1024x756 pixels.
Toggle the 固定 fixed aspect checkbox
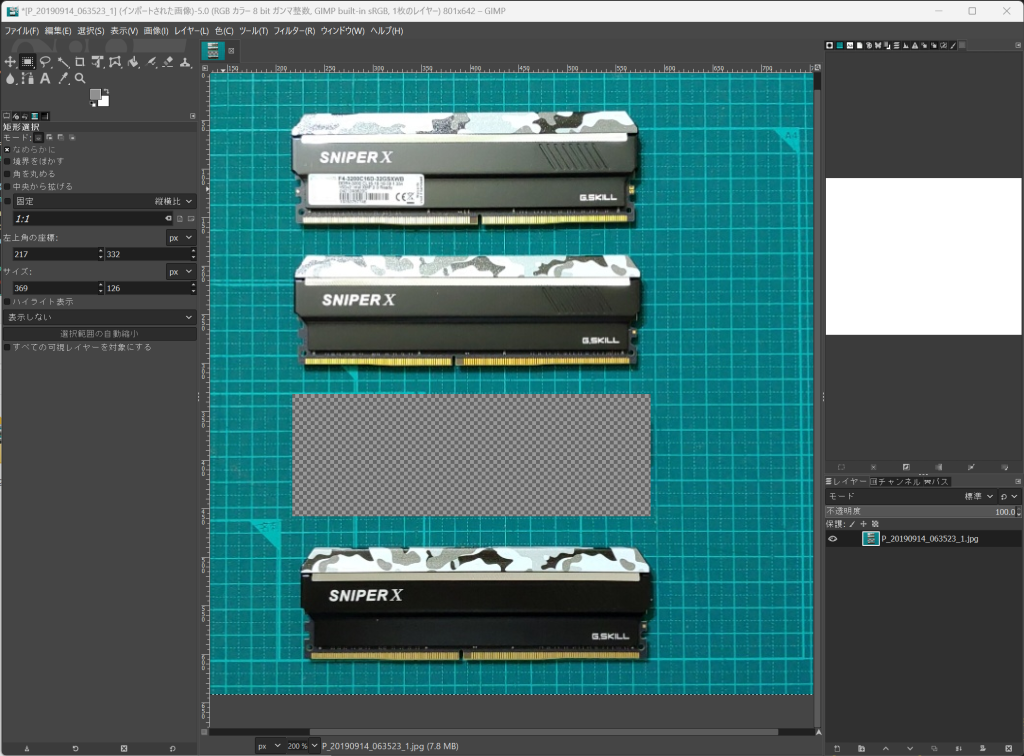click(8, 201)
